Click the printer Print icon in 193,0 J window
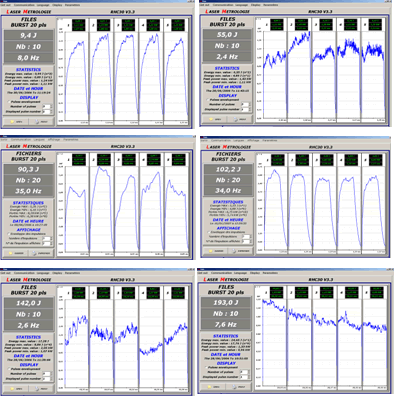The image size is (394, 396). (235, 387)
